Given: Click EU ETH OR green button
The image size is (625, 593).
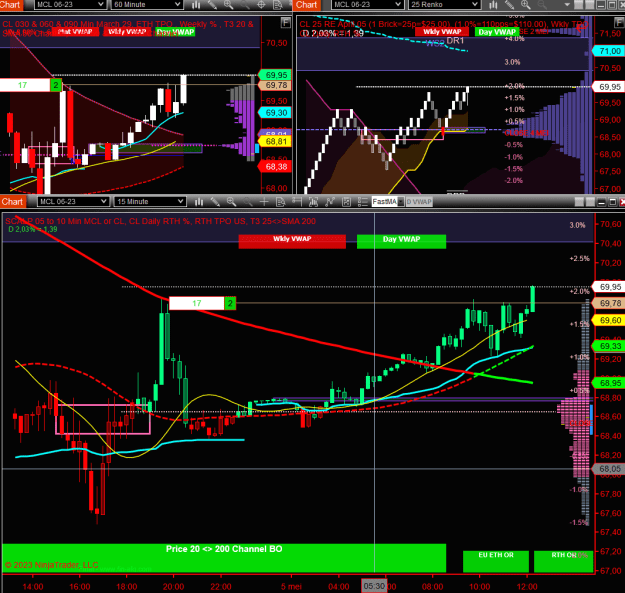Looking at the screenshot, I should pos(496,561).
